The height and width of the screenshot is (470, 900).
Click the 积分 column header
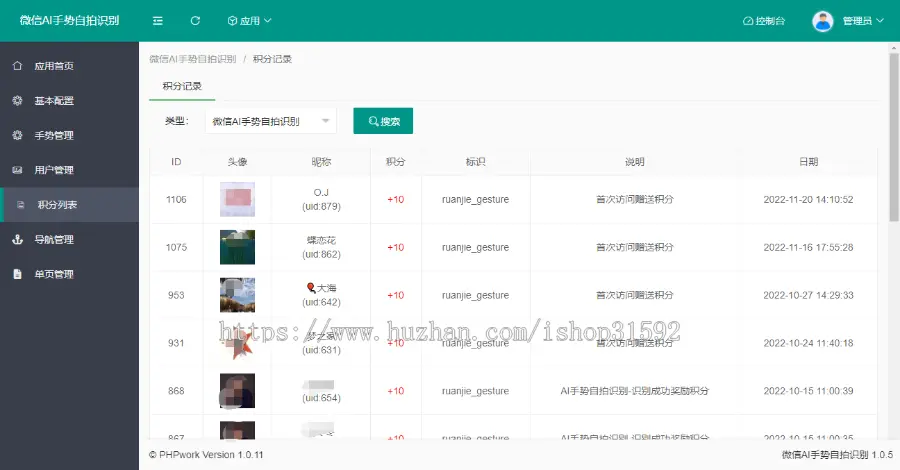coord(395,162)
